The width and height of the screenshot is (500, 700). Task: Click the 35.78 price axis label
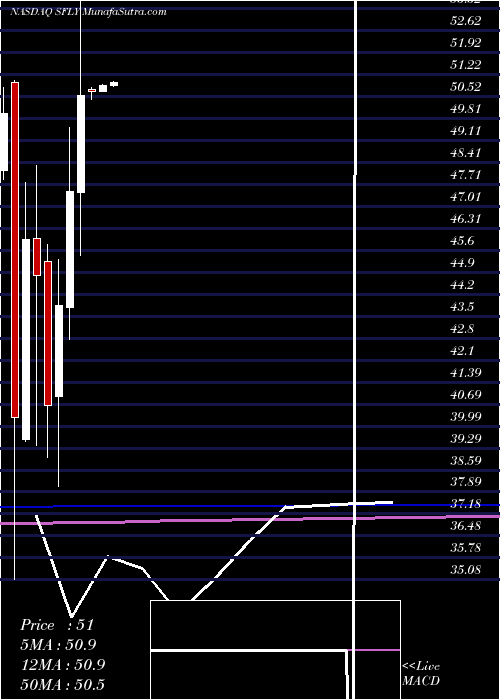[466, 548]
